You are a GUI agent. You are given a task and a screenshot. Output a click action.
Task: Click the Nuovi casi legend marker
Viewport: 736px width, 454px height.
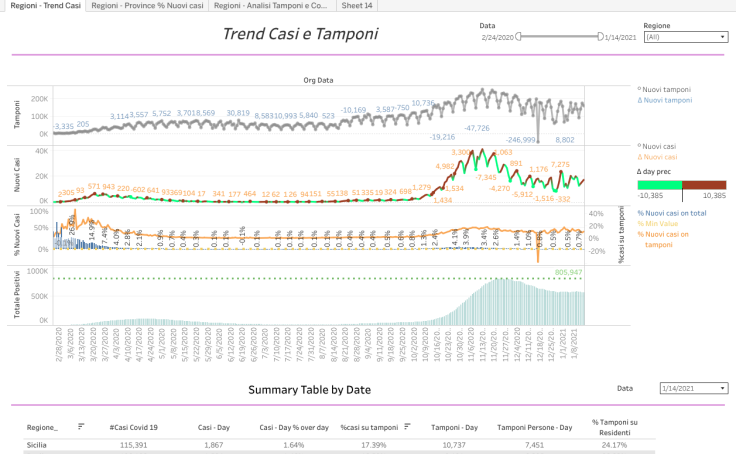pyautogui.click(x=640, y=145)
